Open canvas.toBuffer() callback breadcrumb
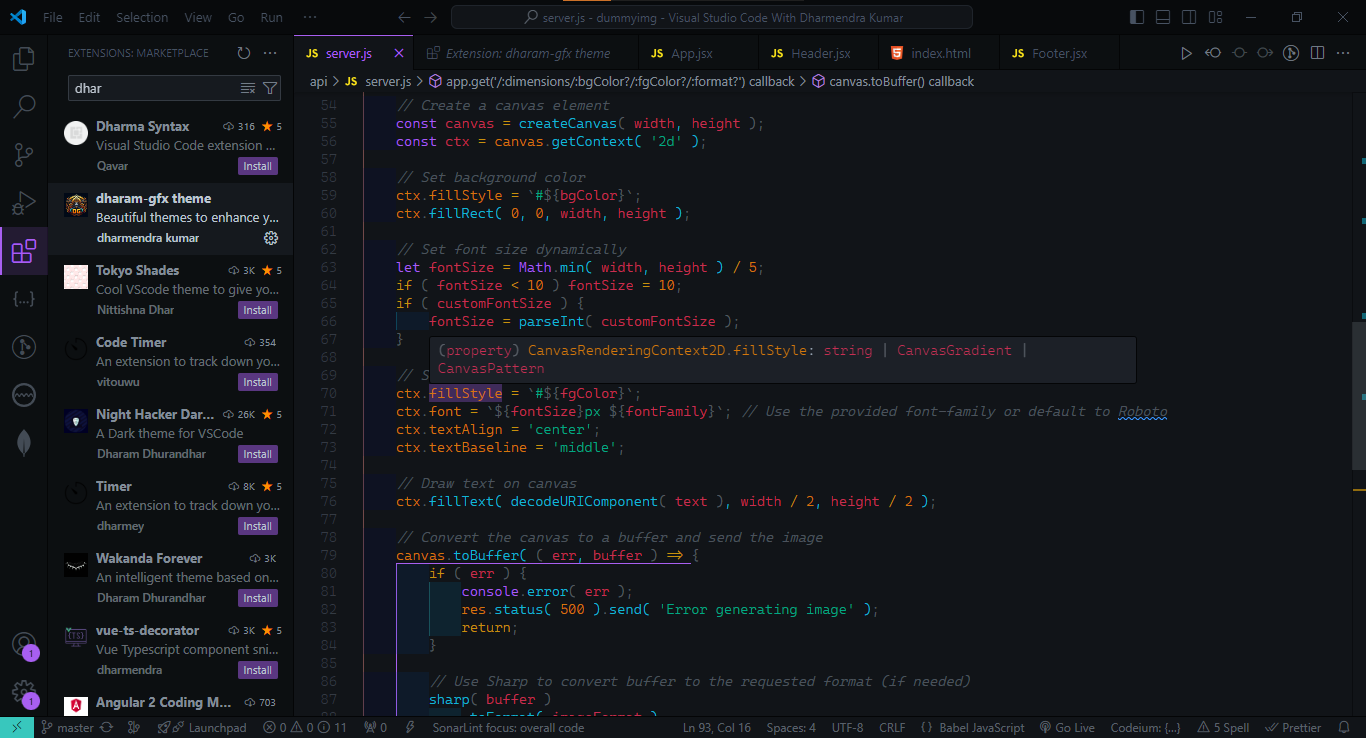Viewport: 1366px width, 738px height. pos(892,81)
